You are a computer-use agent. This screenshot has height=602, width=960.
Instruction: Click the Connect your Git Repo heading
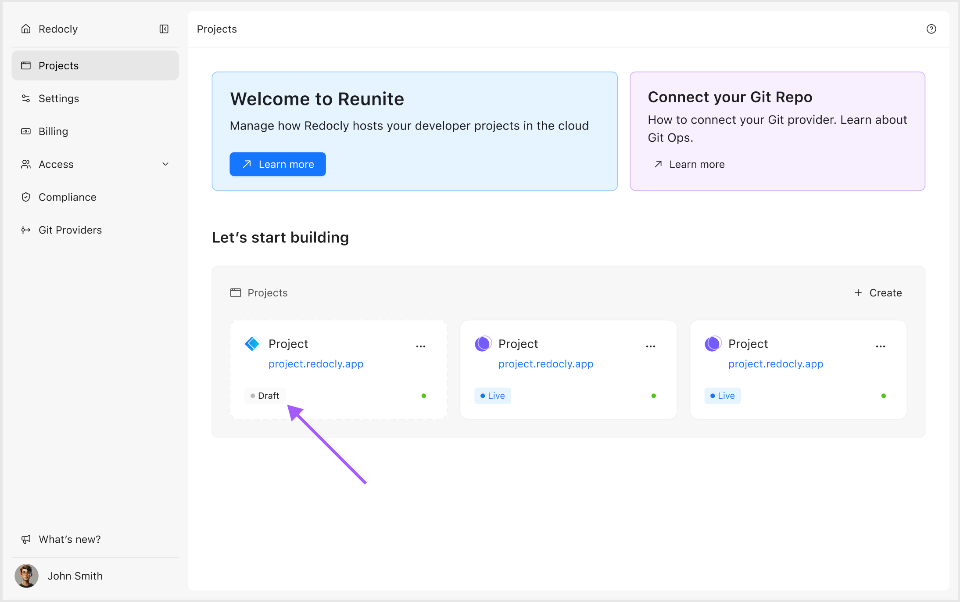click(x=730, y=97)
